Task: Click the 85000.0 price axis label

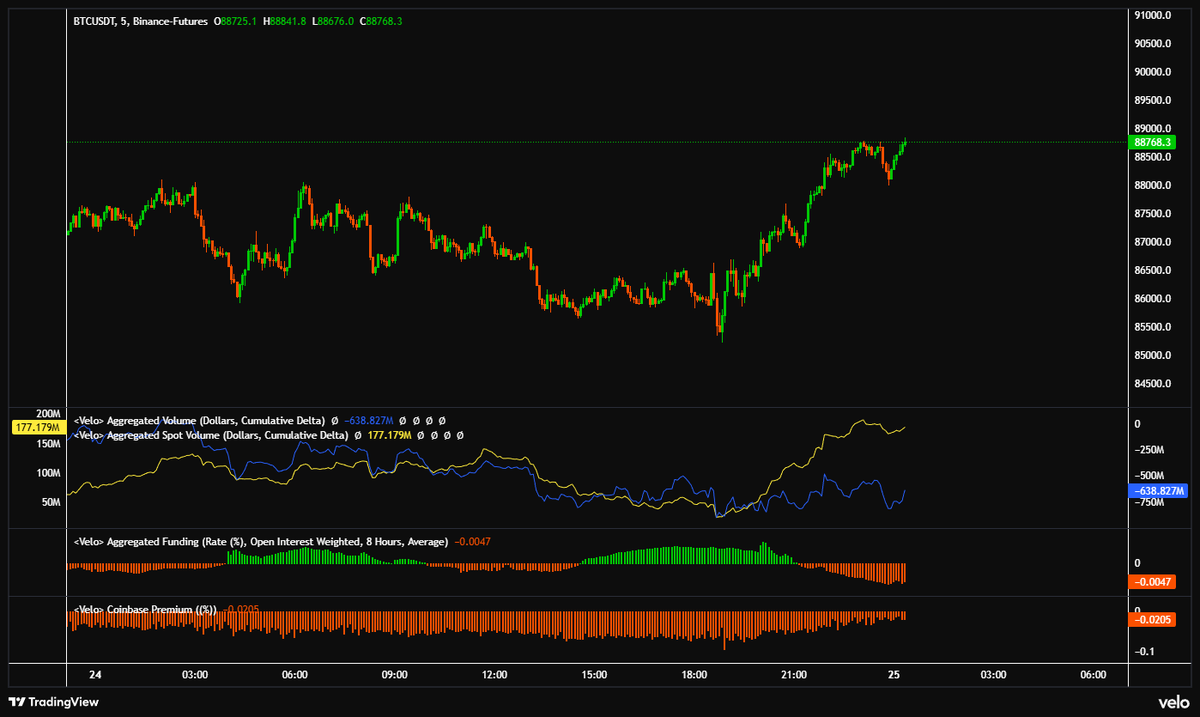Action: tap(1155, 355)
